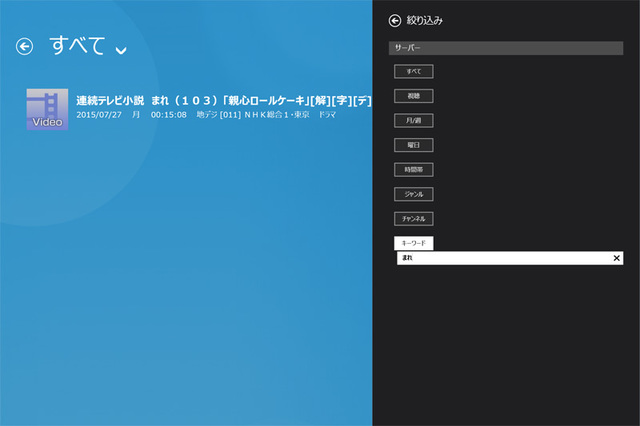
Task: Choose the すべて filter button
Action: (413, 71)
